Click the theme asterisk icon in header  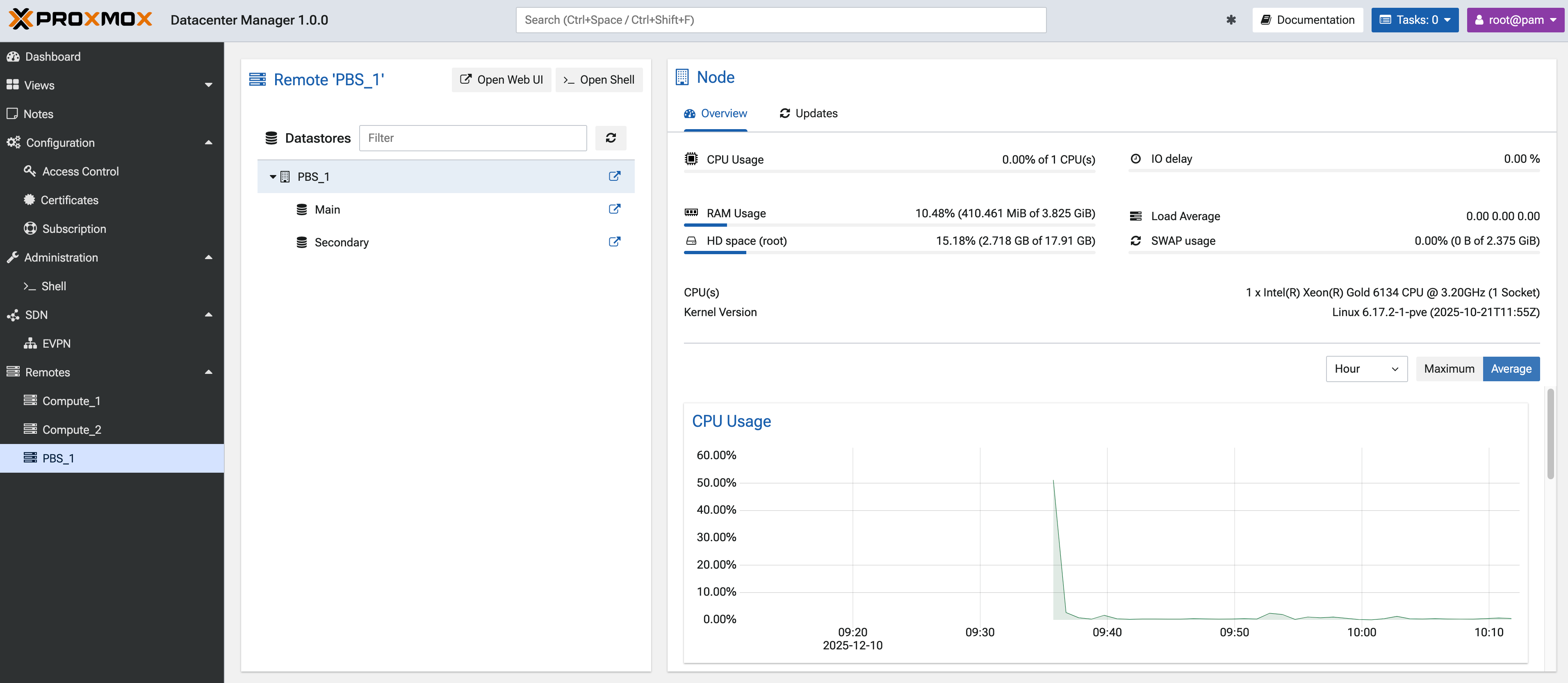pos(1231,20)
